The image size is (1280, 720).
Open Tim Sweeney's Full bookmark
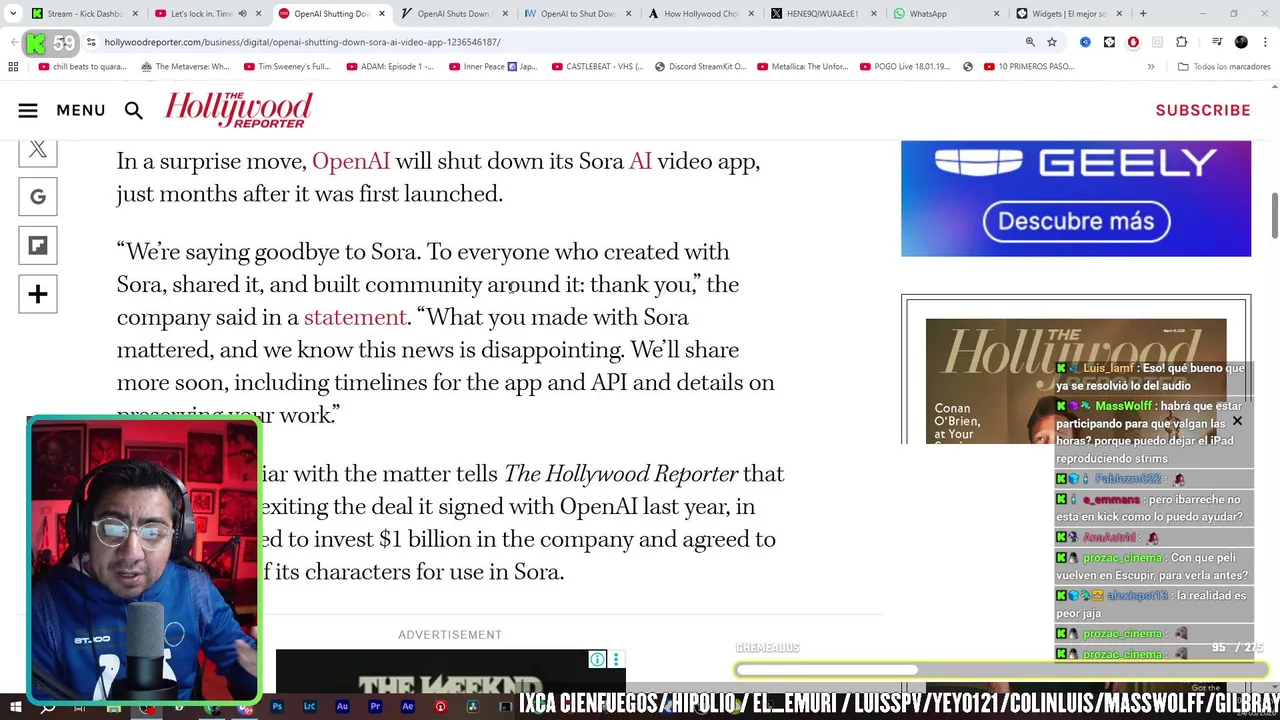[287, 67]
